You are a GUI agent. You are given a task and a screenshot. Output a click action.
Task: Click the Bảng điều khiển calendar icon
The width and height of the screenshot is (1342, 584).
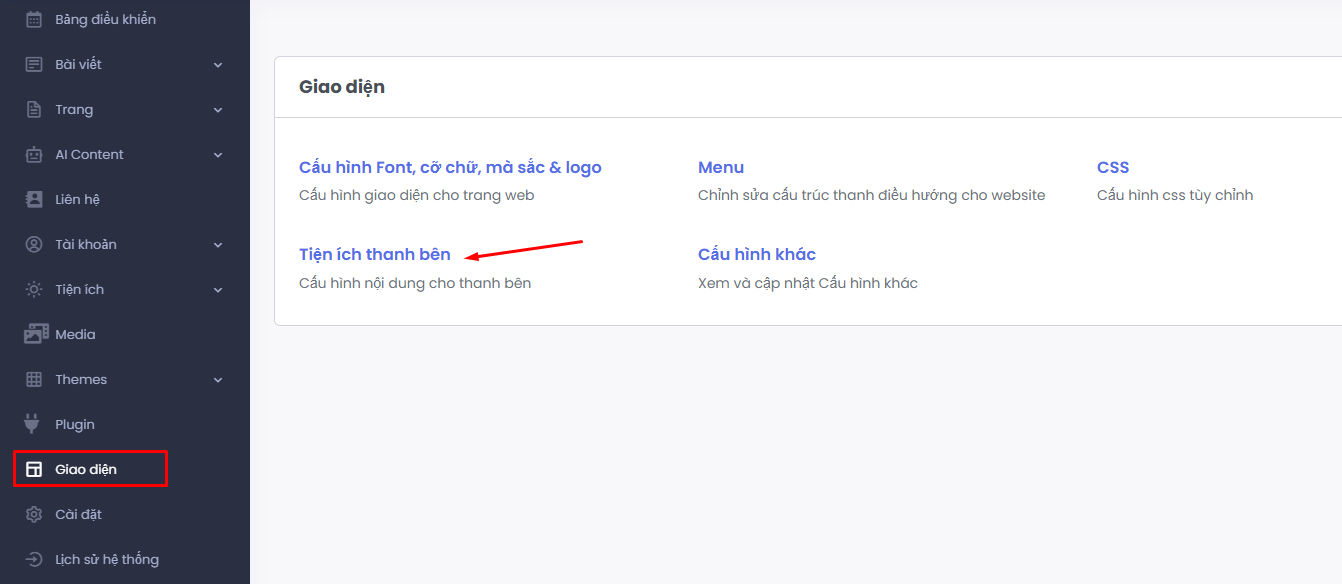(x=34, y=19)
